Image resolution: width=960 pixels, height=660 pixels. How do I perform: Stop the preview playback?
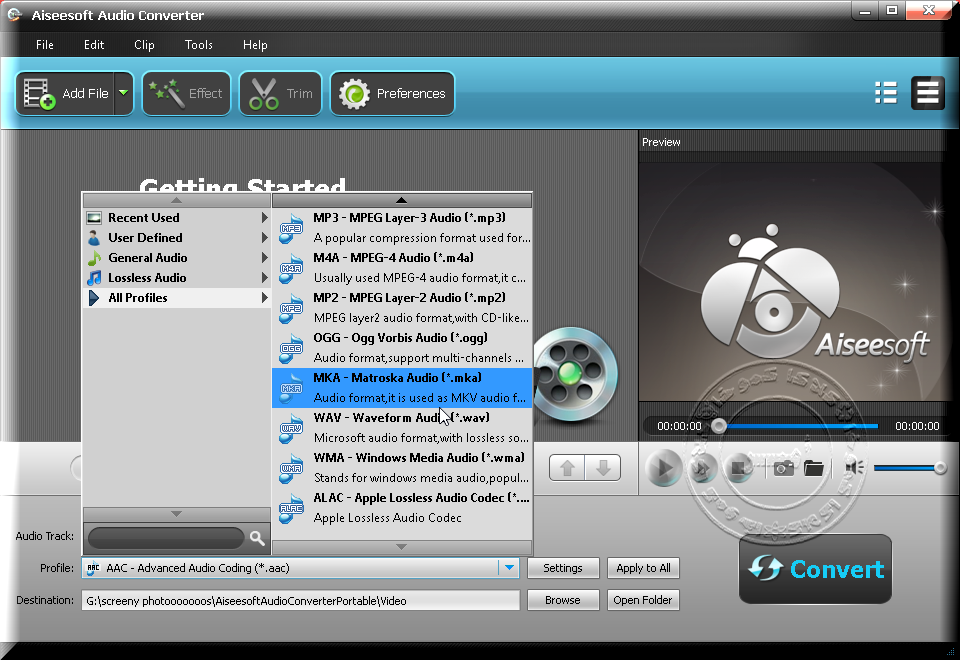pyautogui.click(x=739, y=468)
